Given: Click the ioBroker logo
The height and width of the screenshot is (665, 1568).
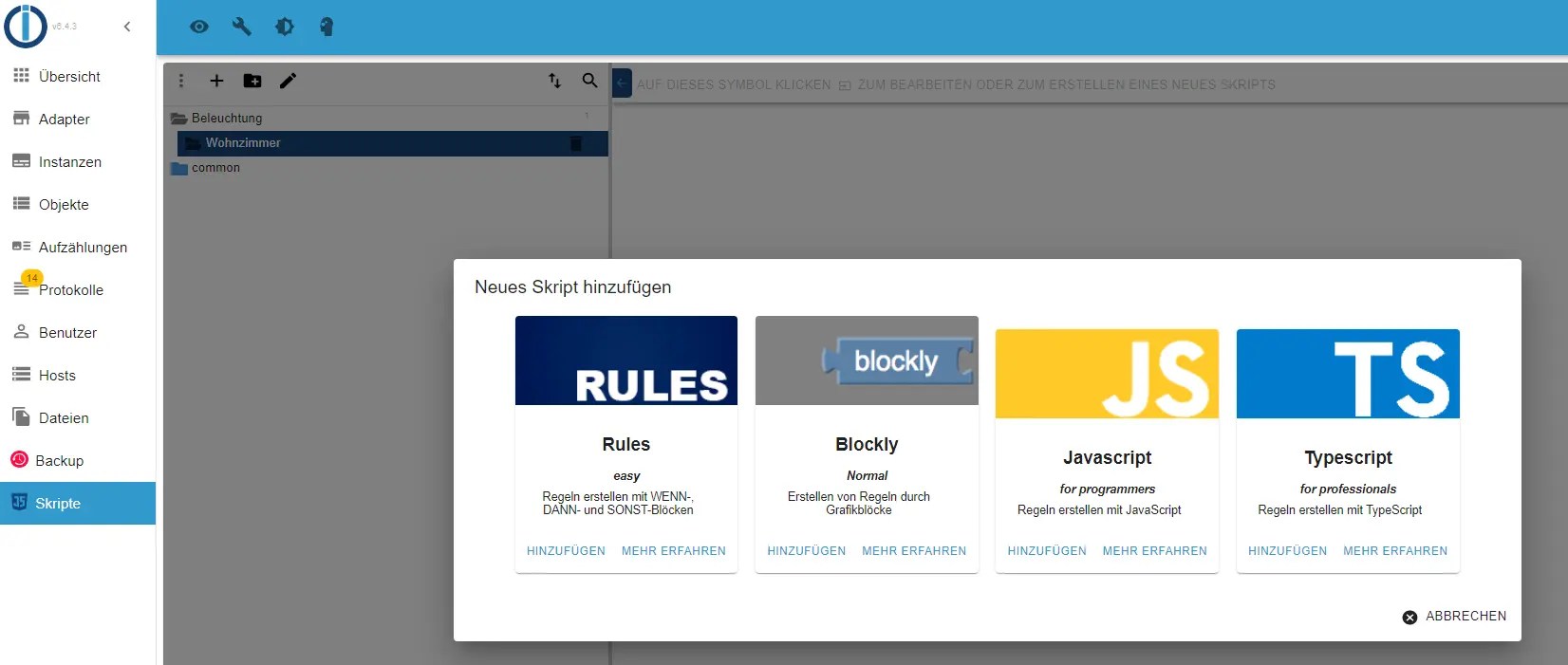Looking at the screenshot, I should (x=26, y=27).
